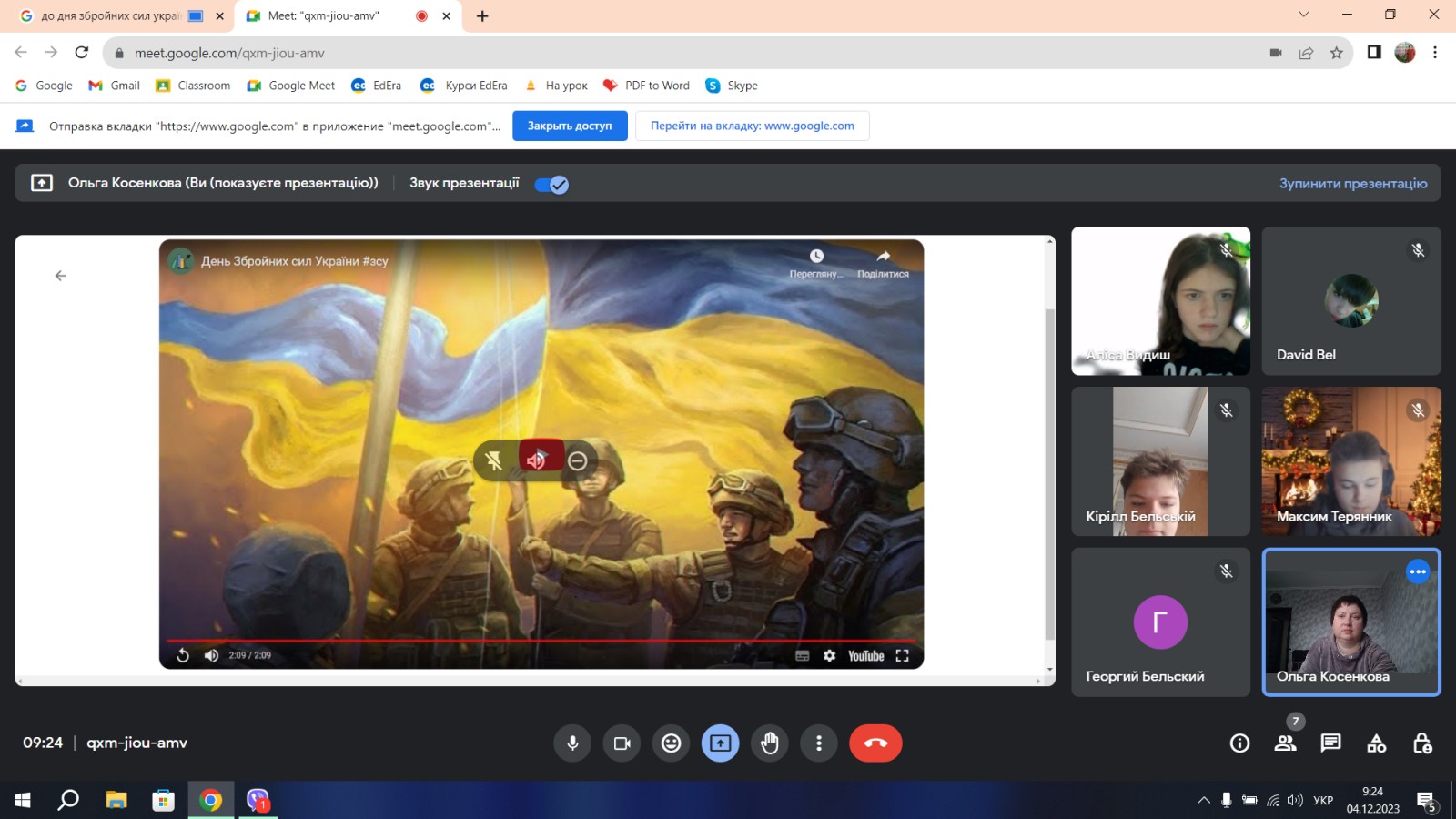The height and width of the screenshot is (819, 1456).
Task: Open the emoji reactions button
Action: click(x=671, y=743)
